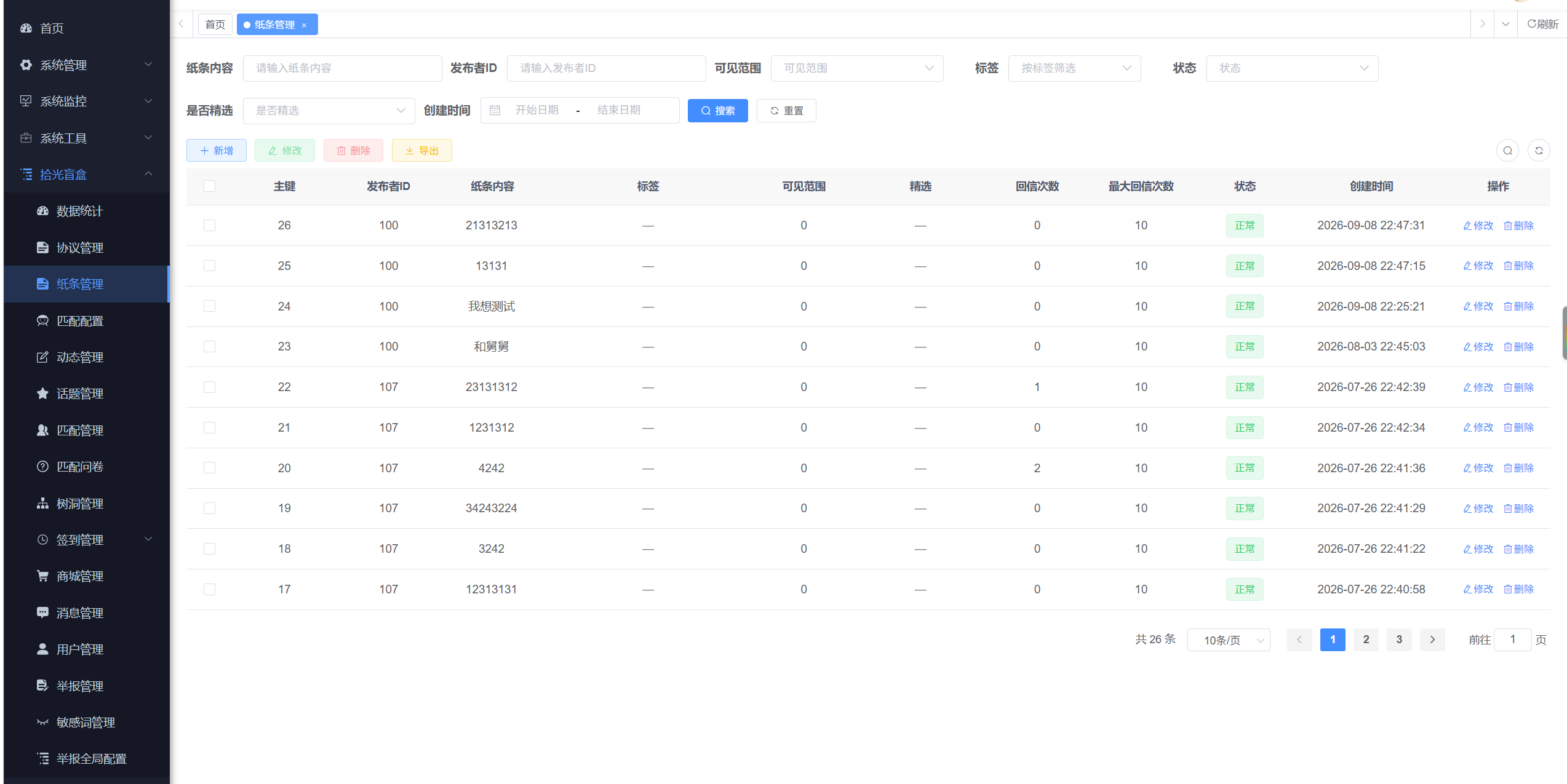Click the 重置 button

tap(786, 111)
